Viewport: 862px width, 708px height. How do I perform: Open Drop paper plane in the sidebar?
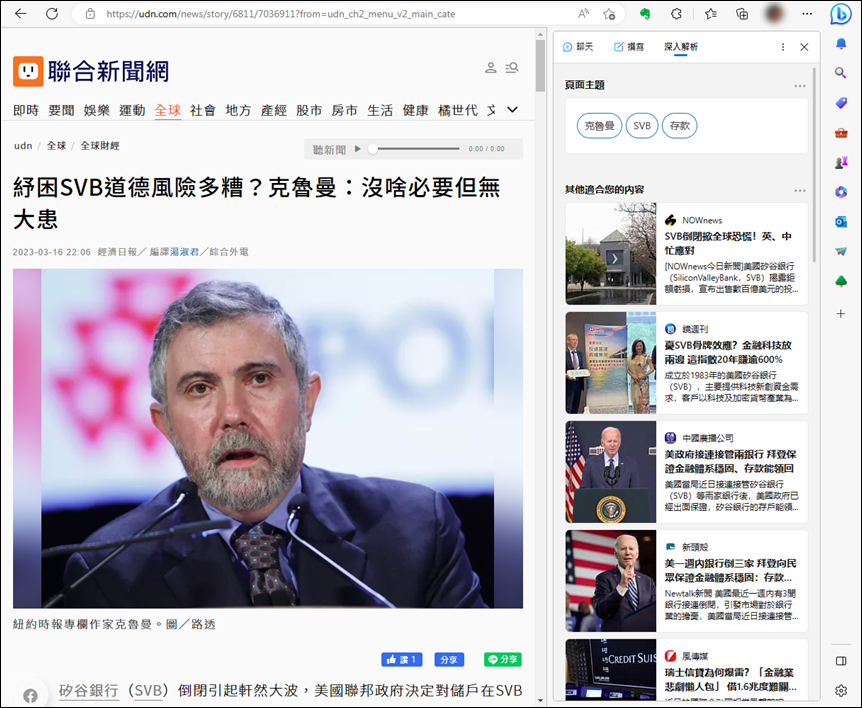(841, 251)
